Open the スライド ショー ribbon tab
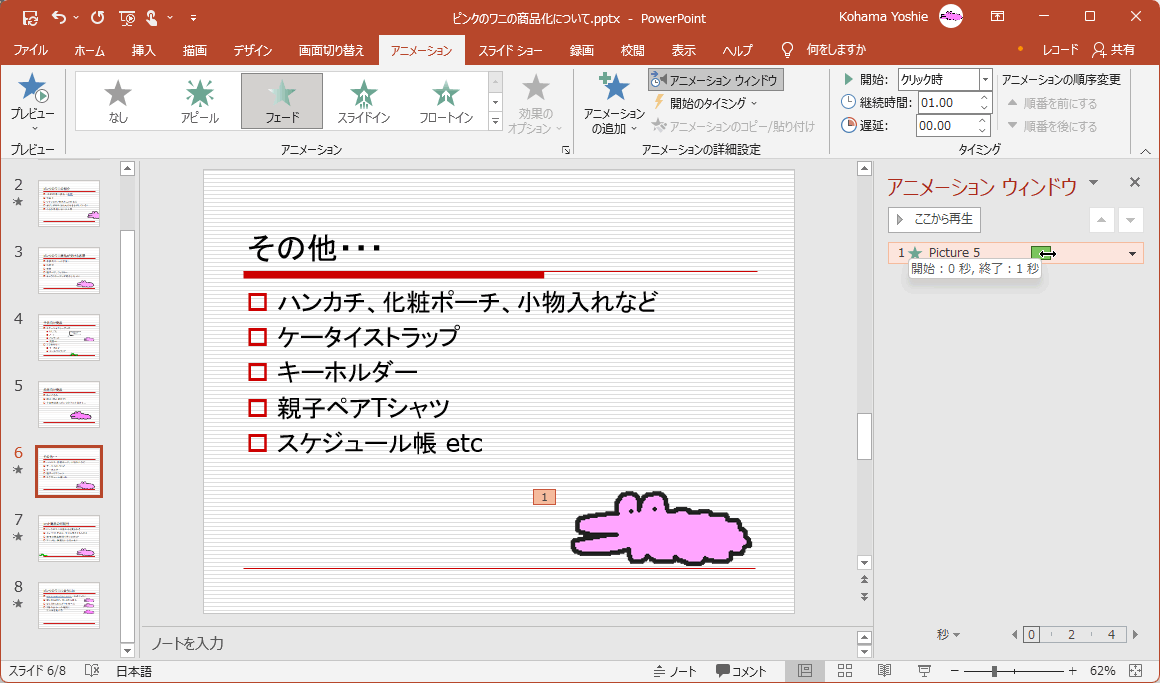1160x683 pixels. (511, 50)
